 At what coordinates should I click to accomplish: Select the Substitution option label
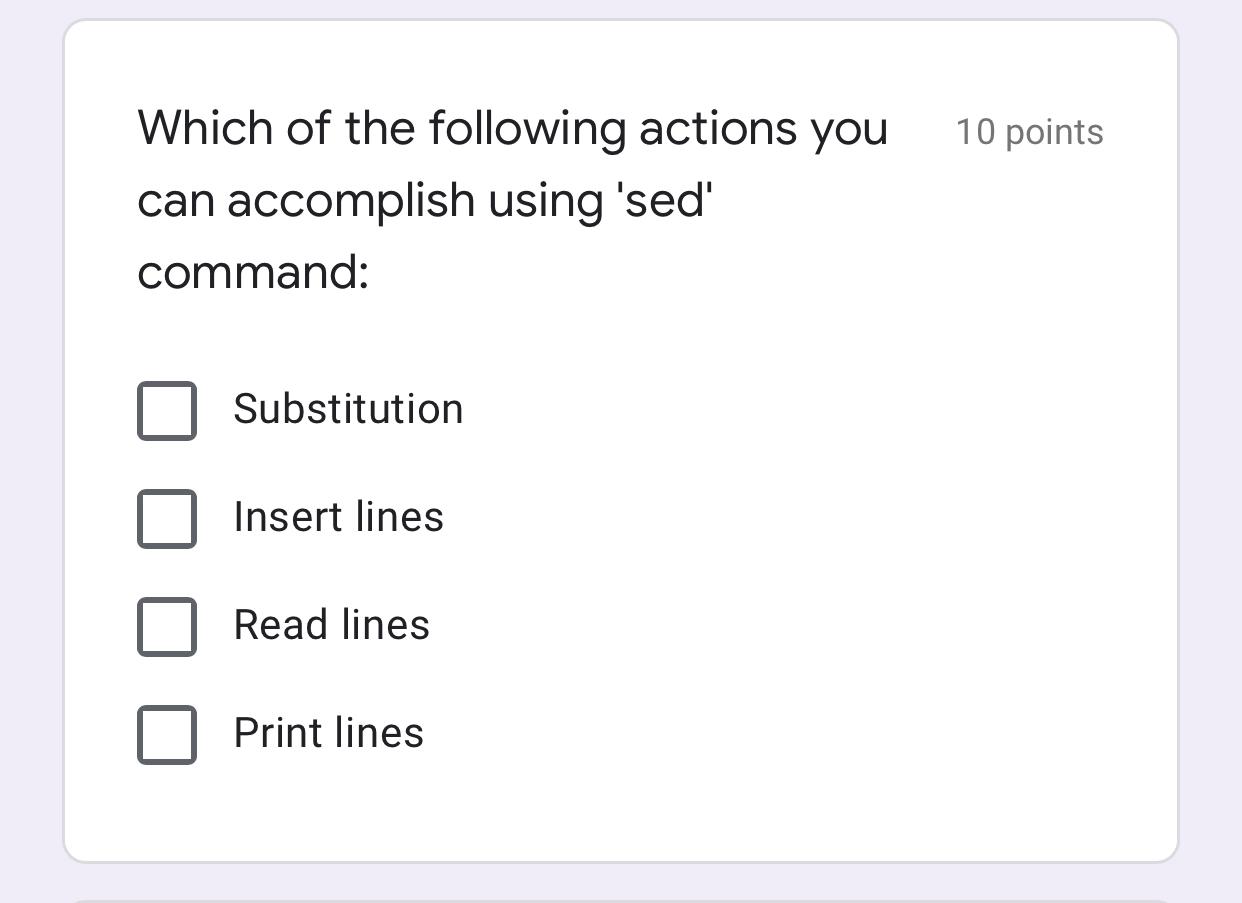[348, 410]
